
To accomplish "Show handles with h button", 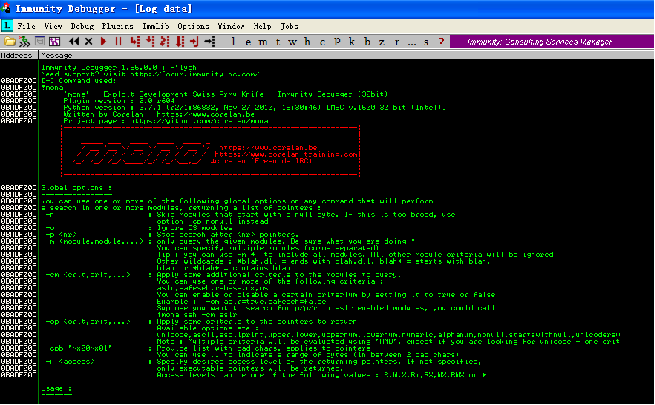I will (307, 41).
